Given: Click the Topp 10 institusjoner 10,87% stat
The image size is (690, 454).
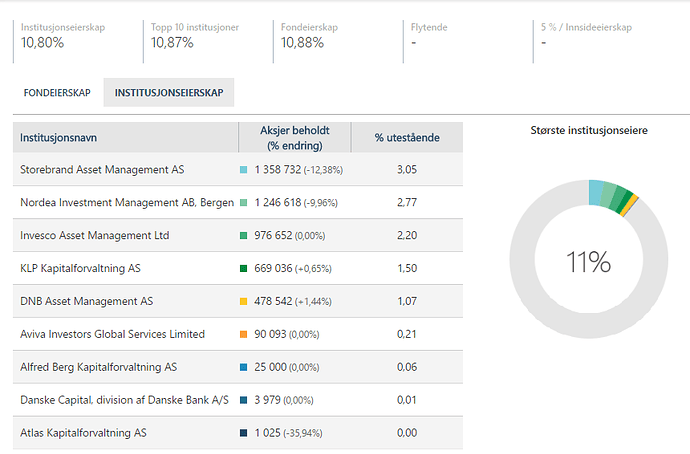Looking at the screenshot, I should click(195, 35).
